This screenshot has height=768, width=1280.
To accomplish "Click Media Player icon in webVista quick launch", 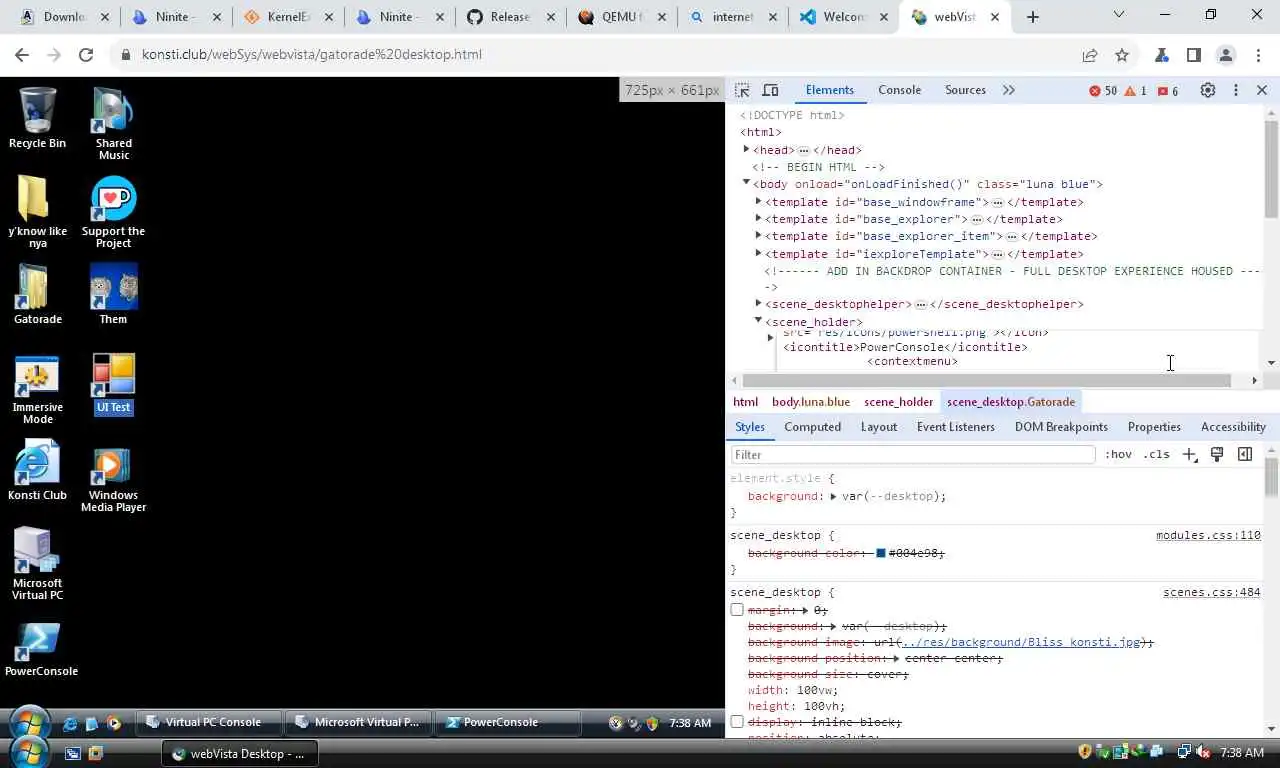I will pos(113,723).
